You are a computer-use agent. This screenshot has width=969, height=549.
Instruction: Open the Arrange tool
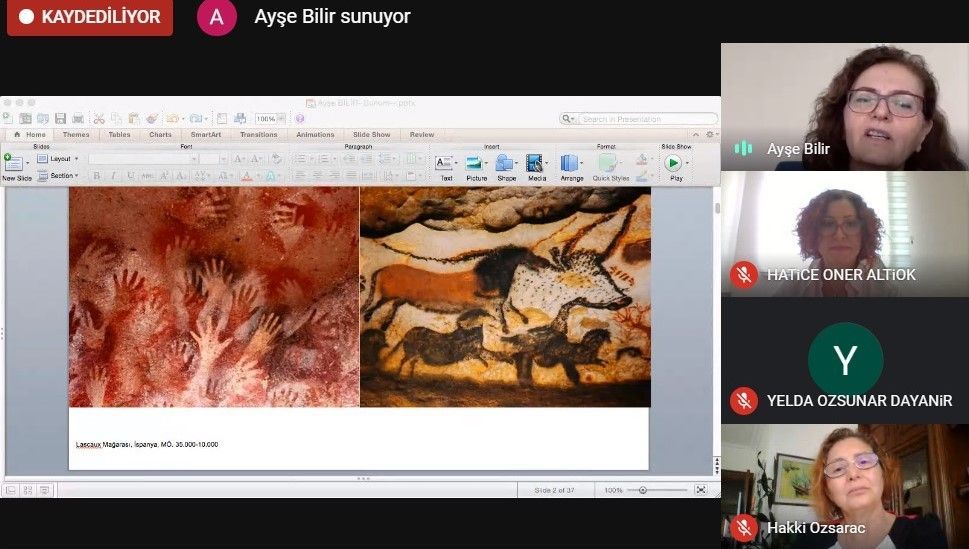pos(571,164)
